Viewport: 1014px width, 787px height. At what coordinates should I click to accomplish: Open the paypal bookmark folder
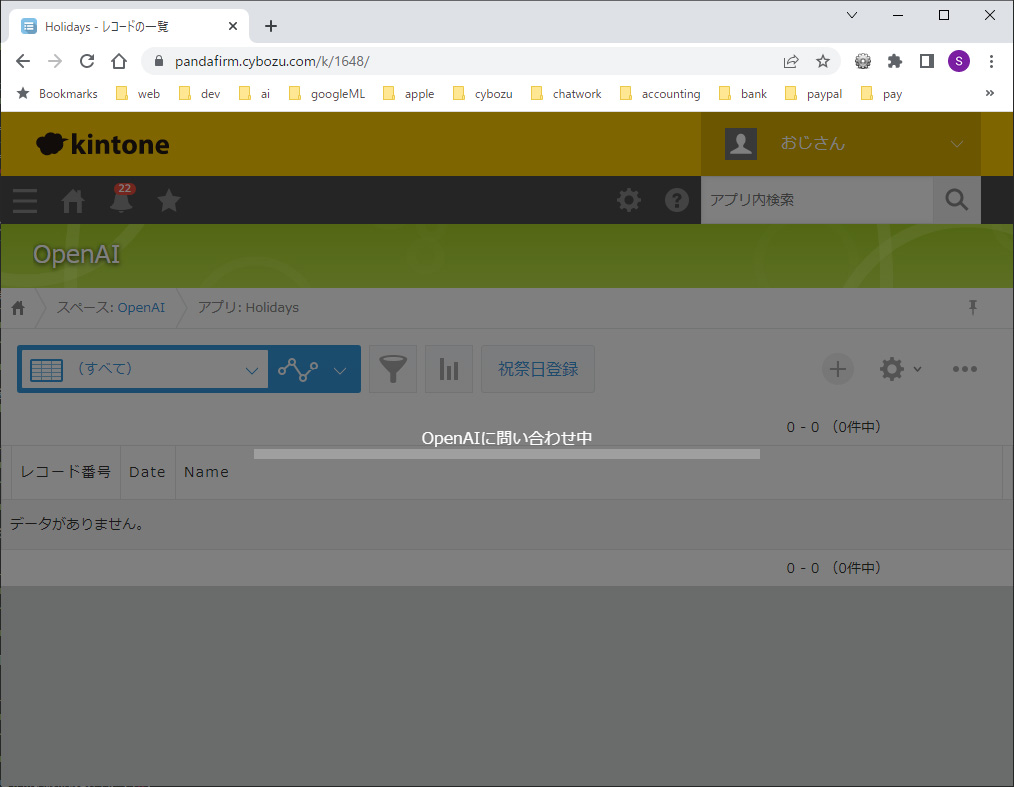814,94
